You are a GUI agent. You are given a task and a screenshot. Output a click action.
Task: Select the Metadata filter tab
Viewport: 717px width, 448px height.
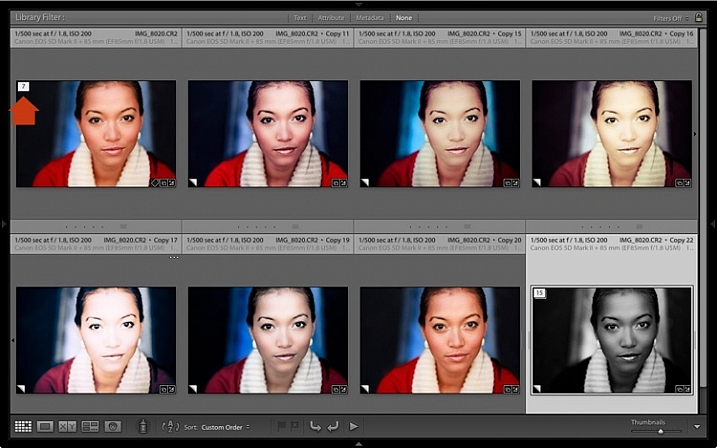click(370, 18)
